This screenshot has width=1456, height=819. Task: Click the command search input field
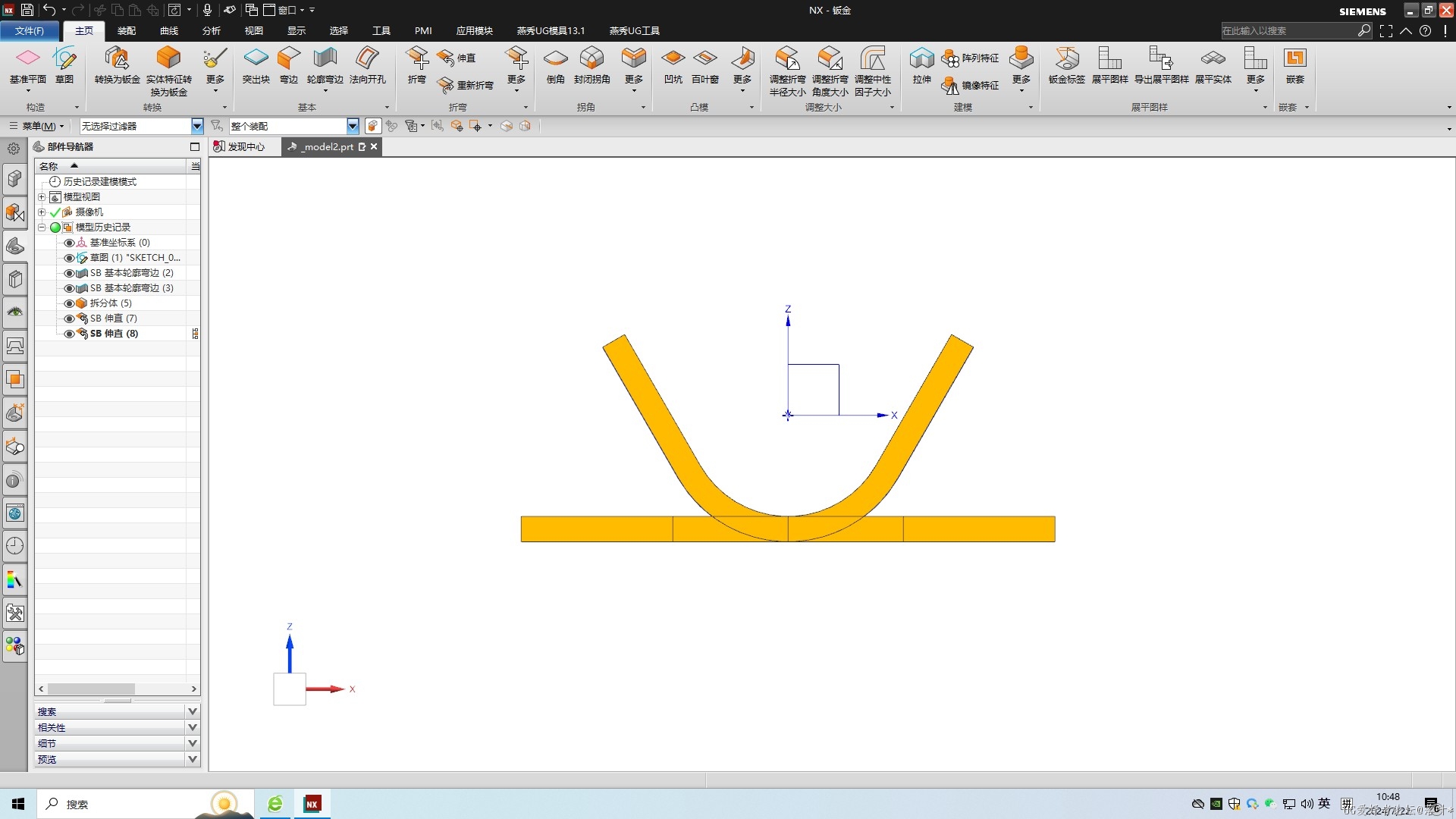tap(1288, 31)
